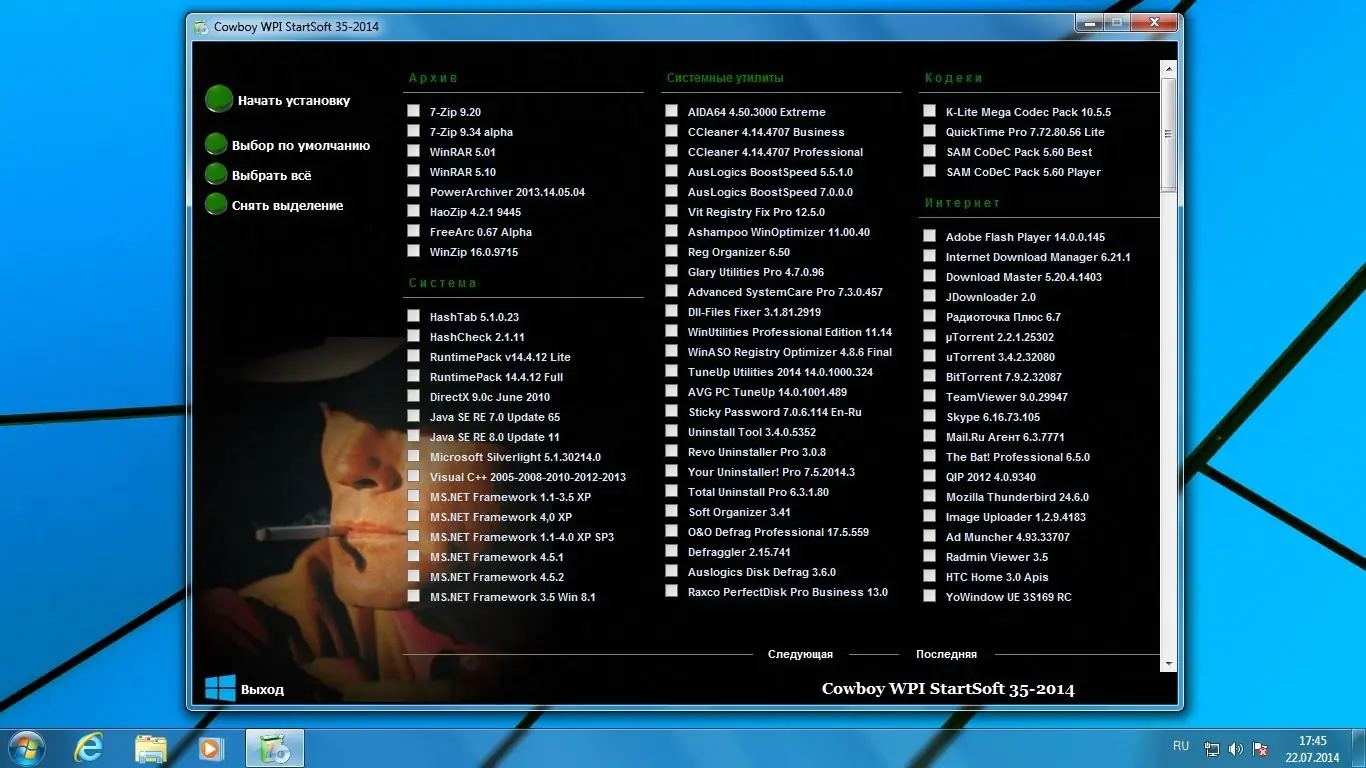Image resolution: width=1366 pixels, height=768 pixels.
Task: Click µTorrent 2.2.1.25302 label
Action: pyautogui.click(x=1000, y=337)
